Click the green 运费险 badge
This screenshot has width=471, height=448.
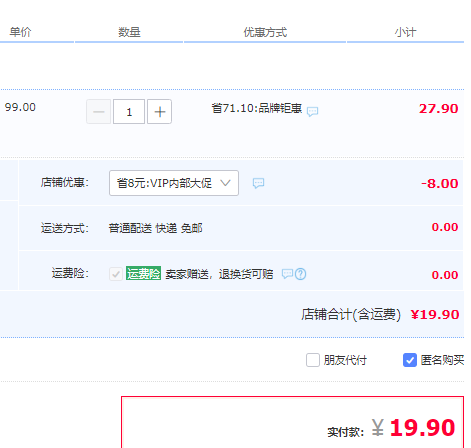[143, 273]
